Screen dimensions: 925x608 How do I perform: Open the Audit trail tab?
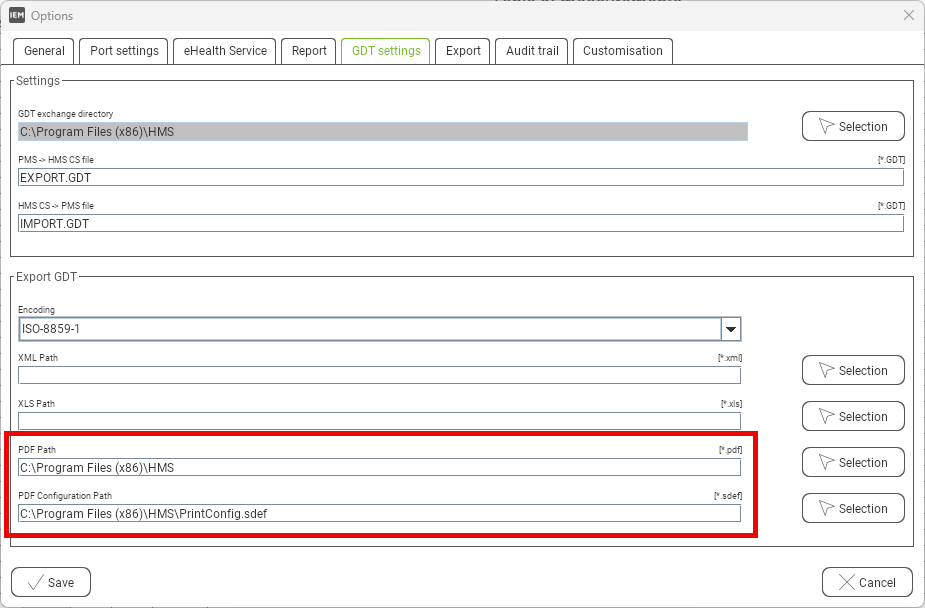[x=532, y=51]
